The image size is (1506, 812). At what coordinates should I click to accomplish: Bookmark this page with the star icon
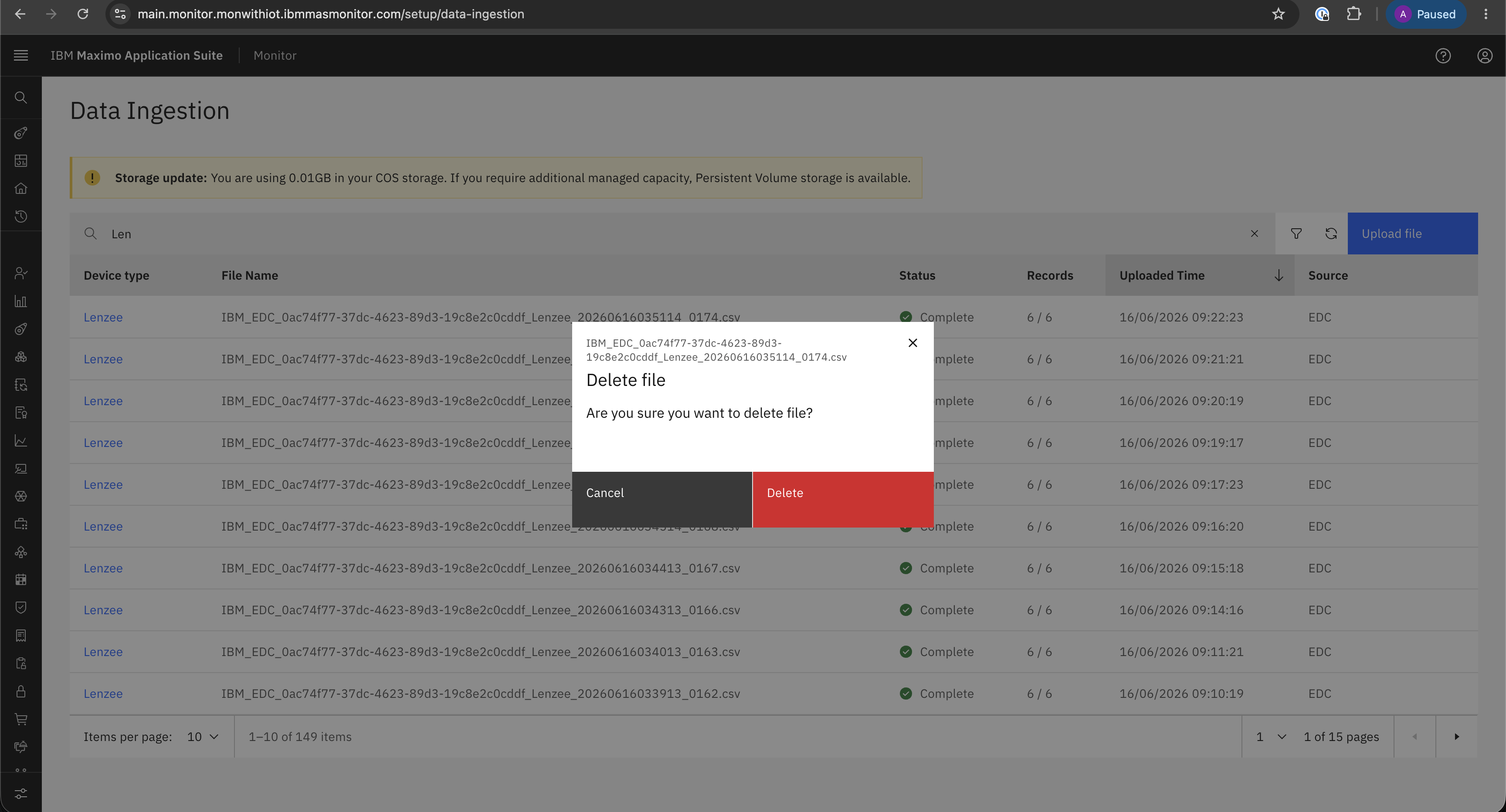[1278, 14]
